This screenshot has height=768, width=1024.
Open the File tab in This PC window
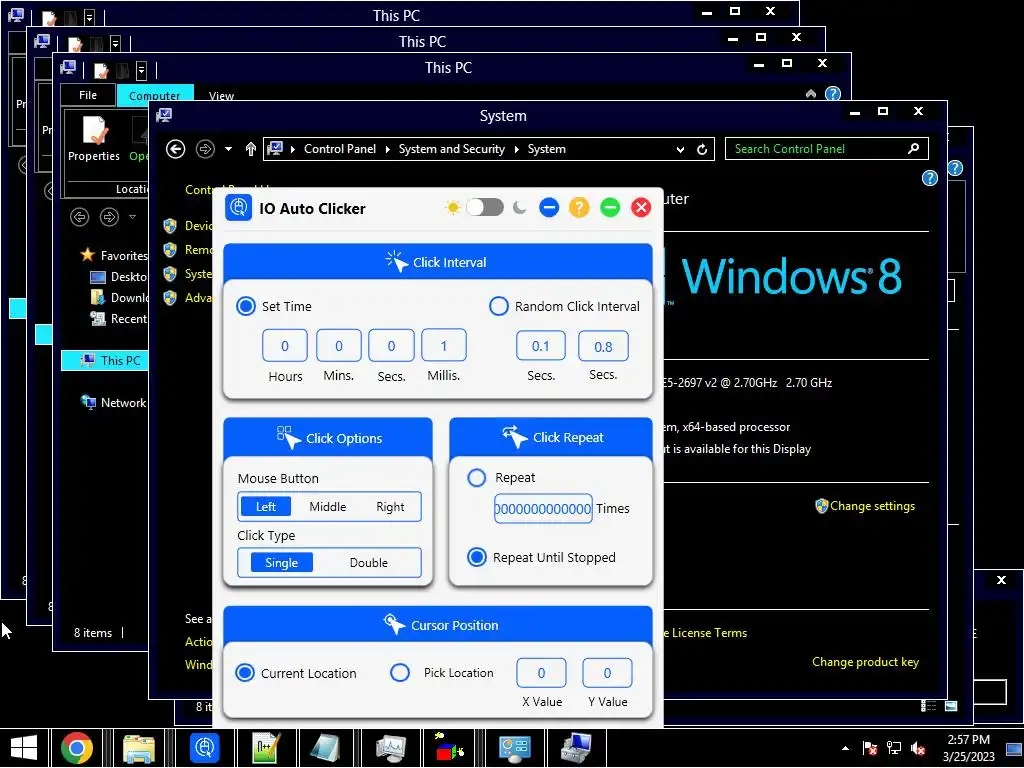click(88, 95)
